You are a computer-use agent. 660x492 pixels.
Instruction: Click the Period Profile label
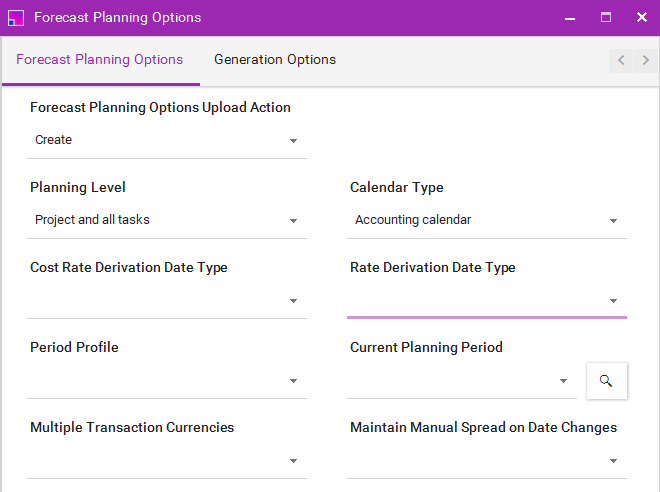74,347
